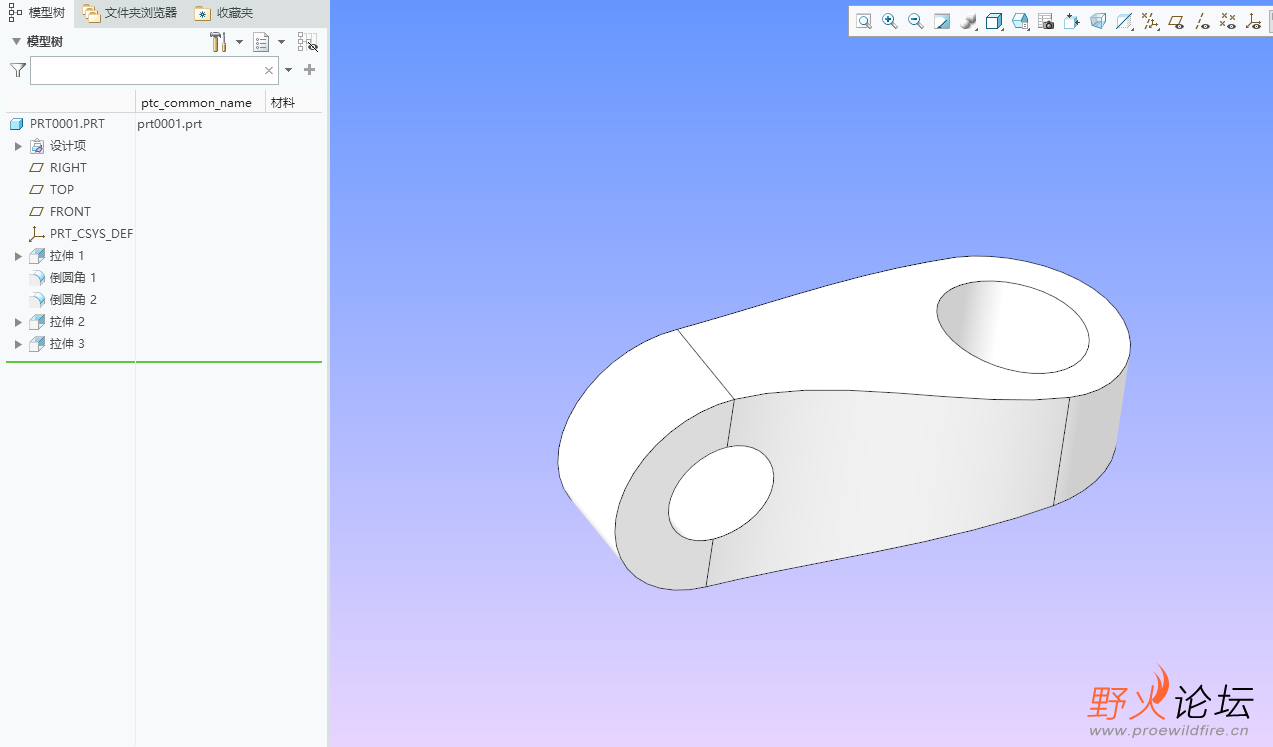This screenshot has height=747, width=1273.
Task: Open the shaded display style icon
Action: click(x=968, y=21)
